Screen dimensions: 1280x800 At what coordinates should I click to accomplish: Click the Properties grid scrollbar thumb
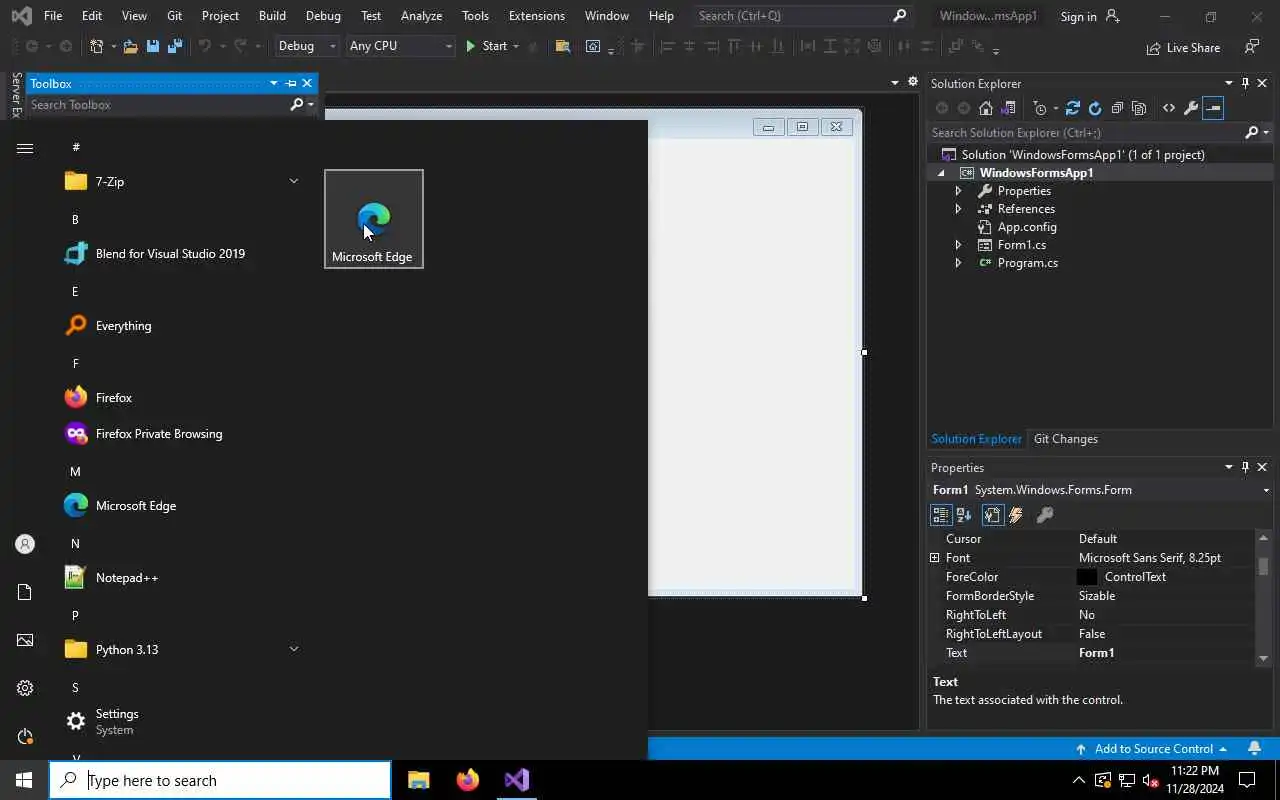click(1263, 566)
